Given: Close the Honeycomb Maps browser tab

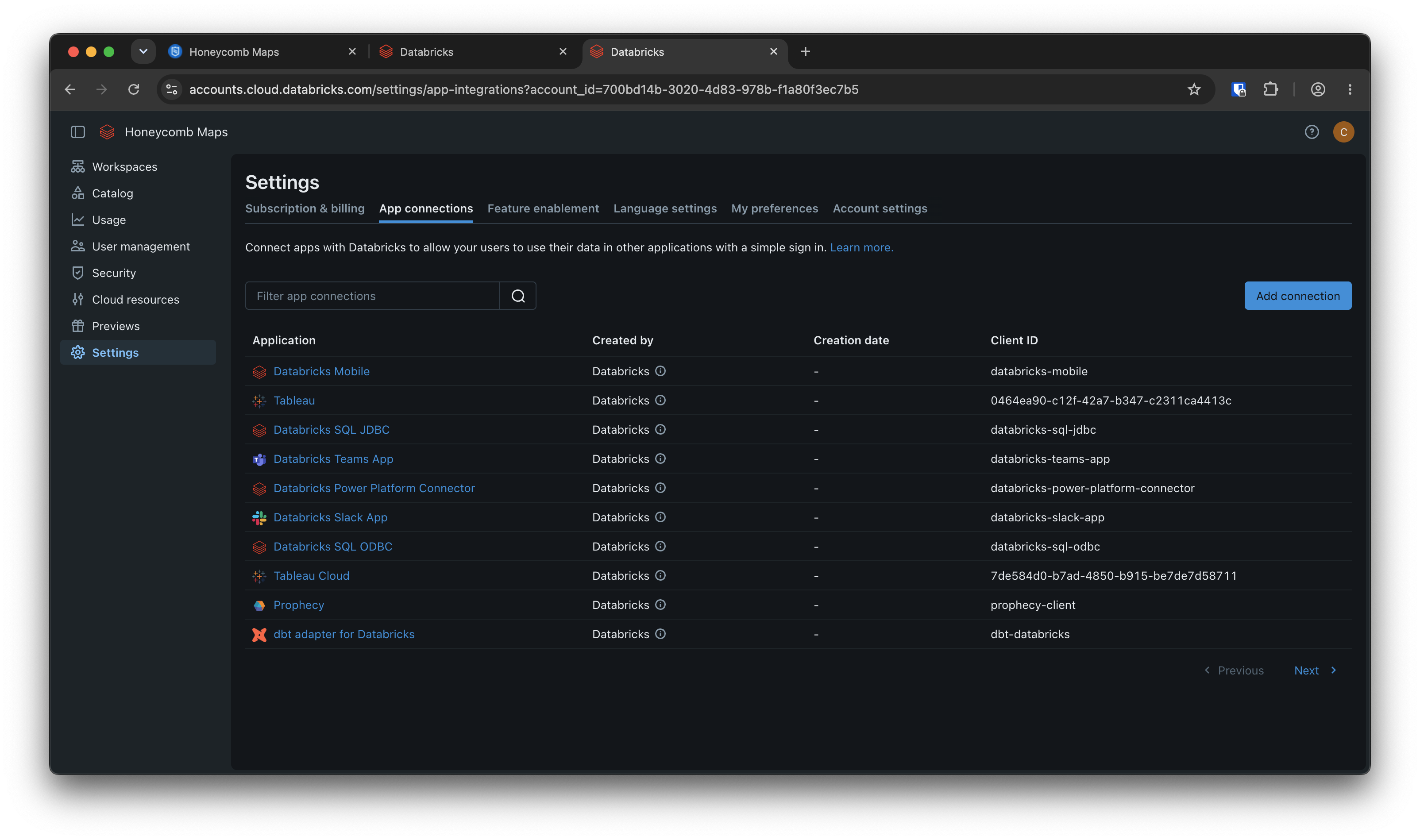Looking at the screenshot, I should pos(352,51).
